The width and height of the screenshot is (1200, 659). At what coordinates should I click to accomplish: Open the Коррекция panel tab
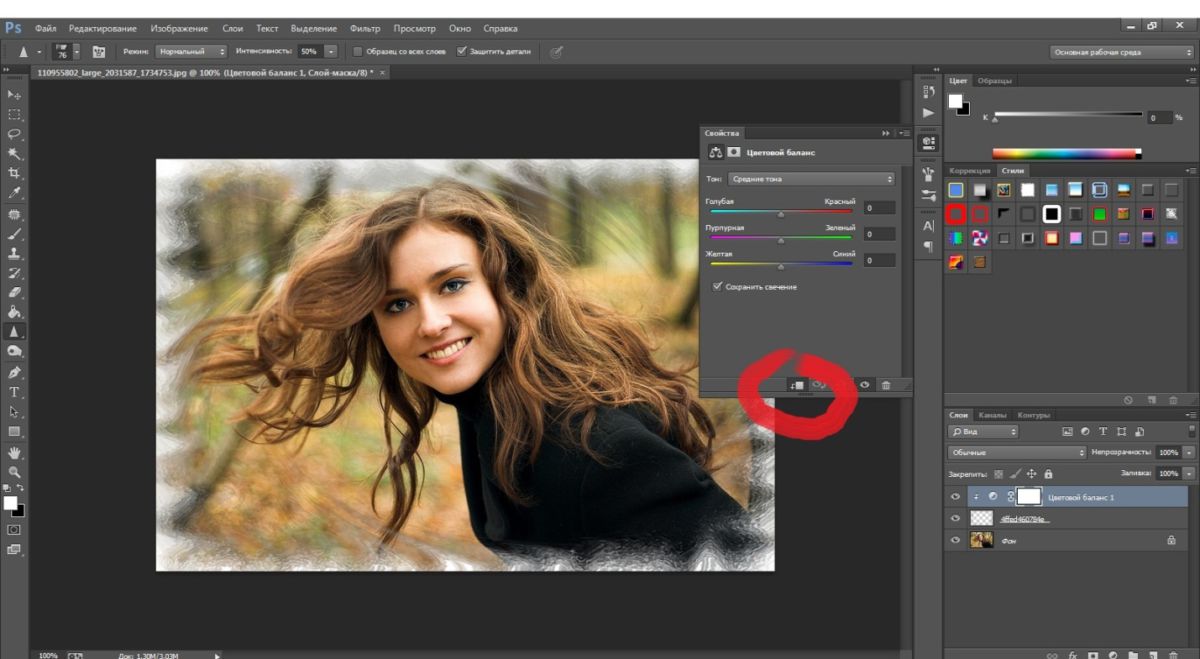coord(969,171)
